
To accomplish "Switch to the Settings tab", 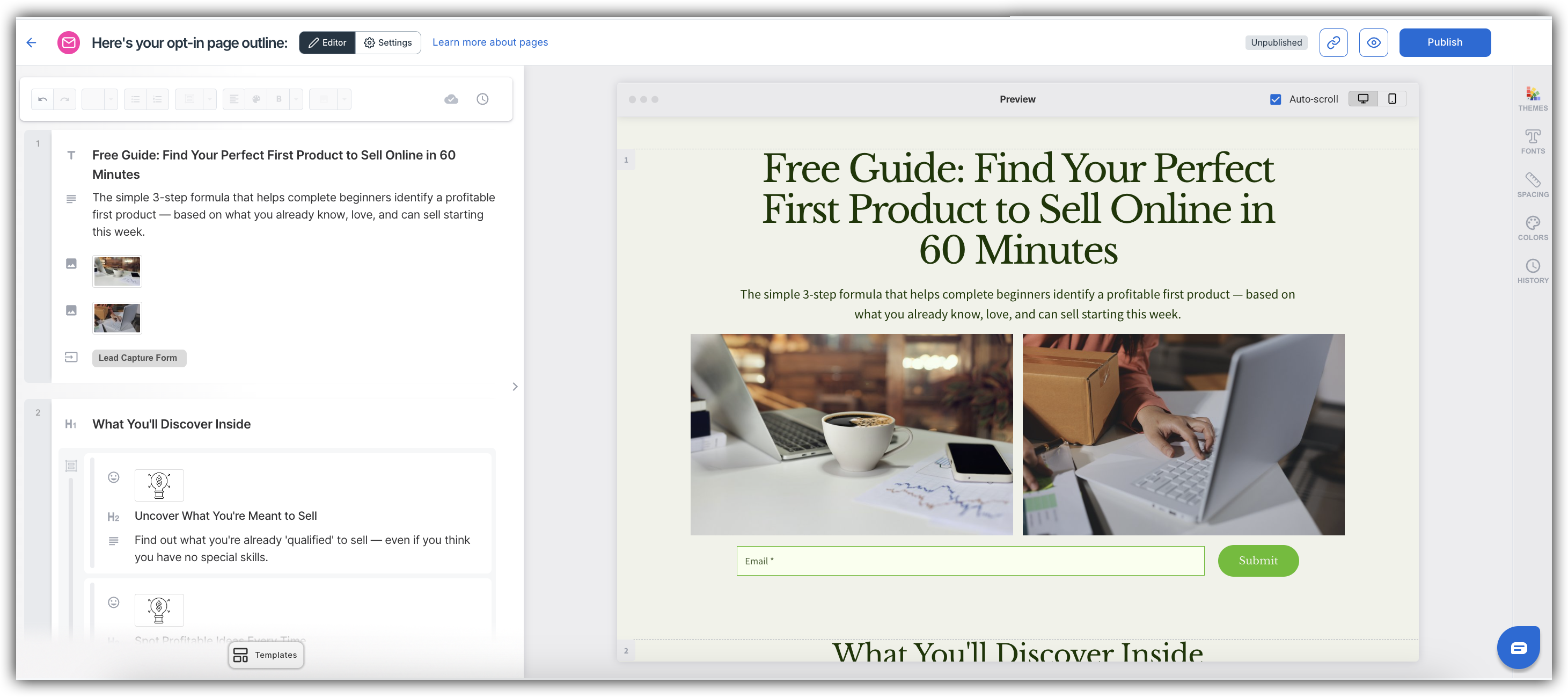I will [388, 42].
